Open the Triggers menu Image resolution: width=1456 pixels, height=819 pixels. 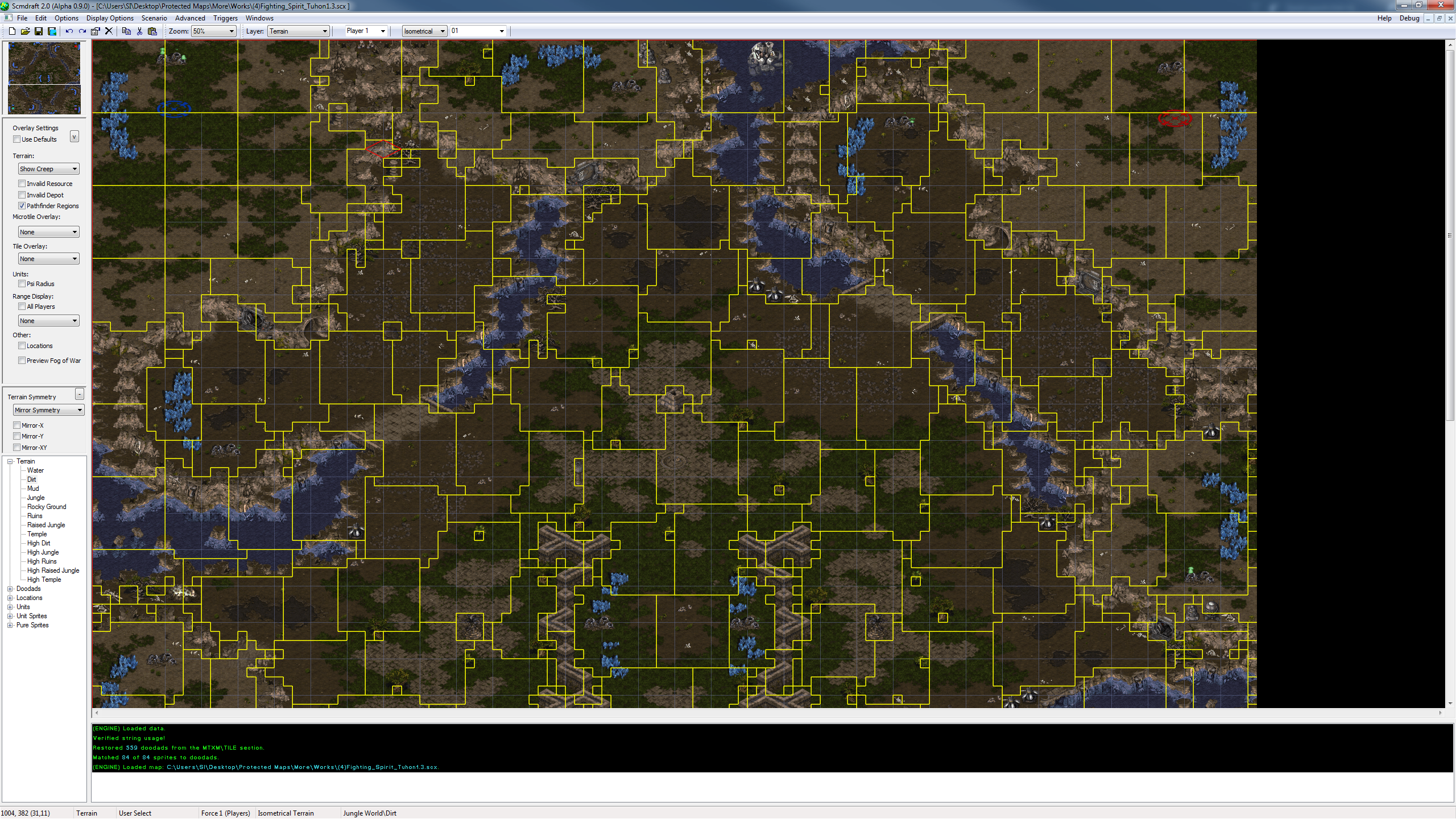(225, 18)
